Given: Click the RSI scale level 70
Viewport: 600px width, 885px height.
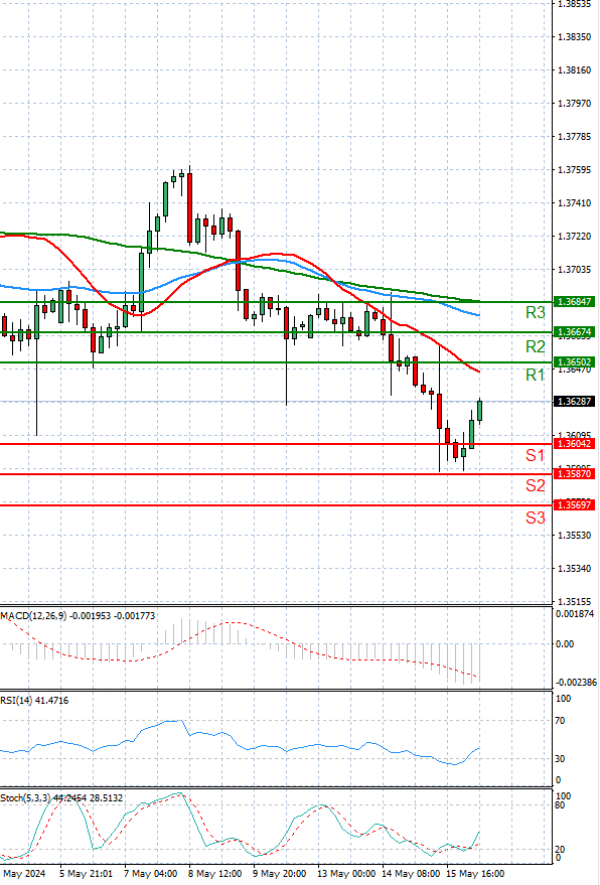Looking at the screenshot, I should pyautogui.click(x=560, y=721).
